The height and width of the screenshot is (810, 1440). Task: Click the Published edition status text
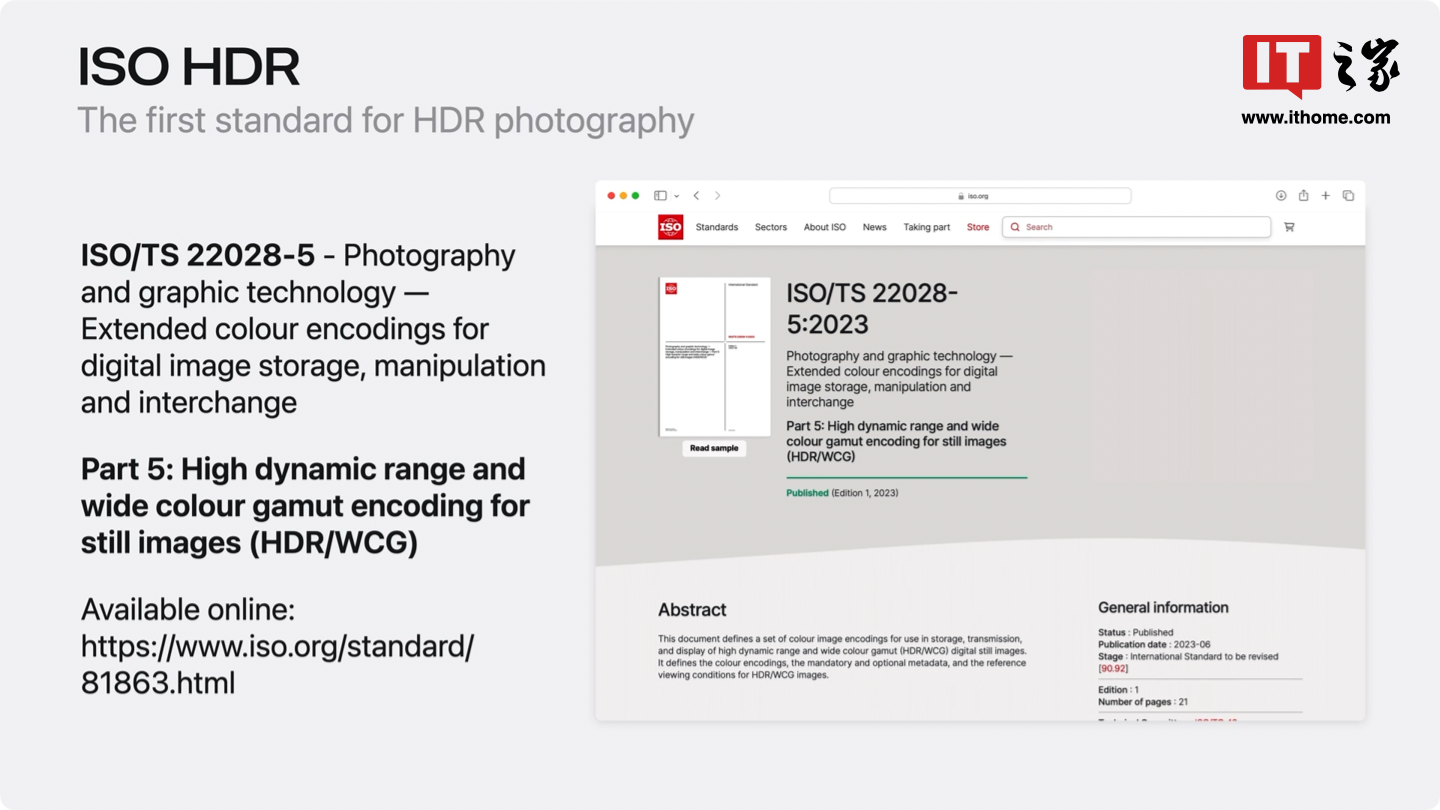(842, 493)
